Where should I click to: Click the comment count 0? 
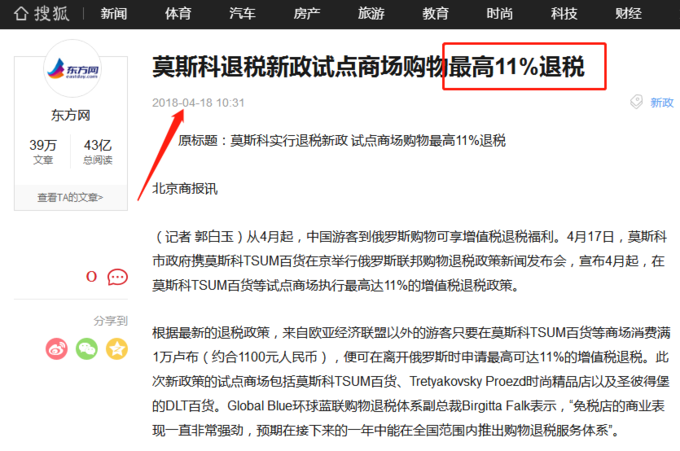click(x=92, y=277)
